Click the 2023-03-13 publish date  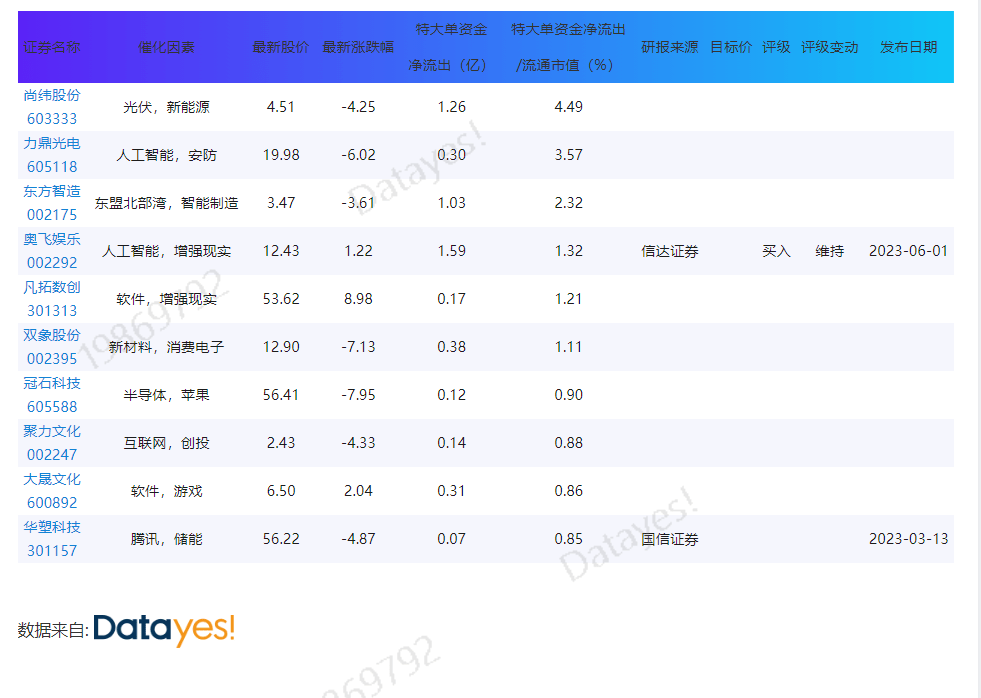click(x=908, y=539)
